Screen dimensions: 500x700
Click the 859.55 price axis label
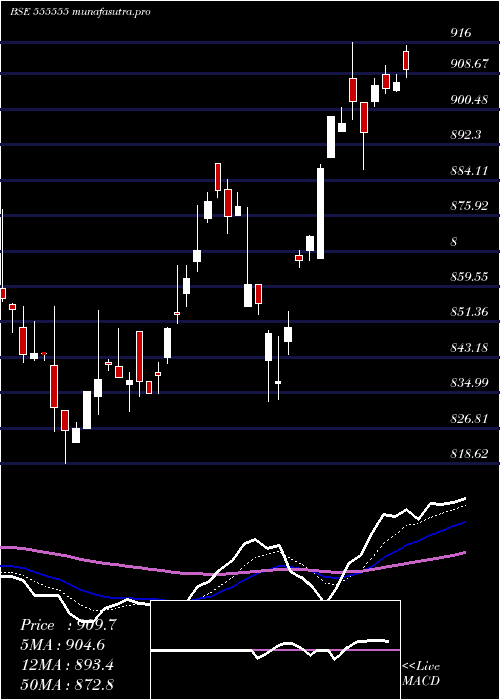pos(469,276)
